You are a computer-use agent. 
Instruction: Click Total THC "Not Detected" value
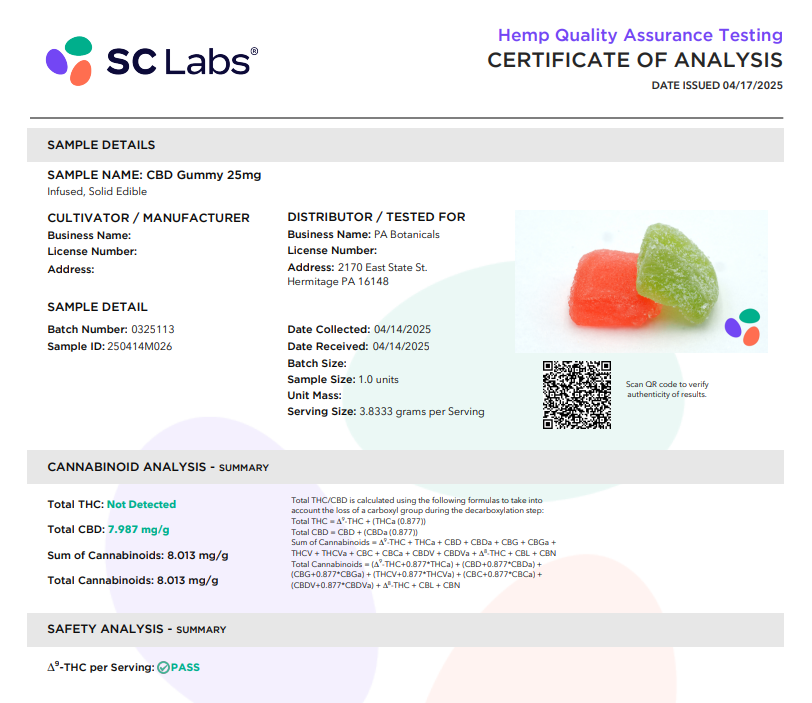[141, 504]
